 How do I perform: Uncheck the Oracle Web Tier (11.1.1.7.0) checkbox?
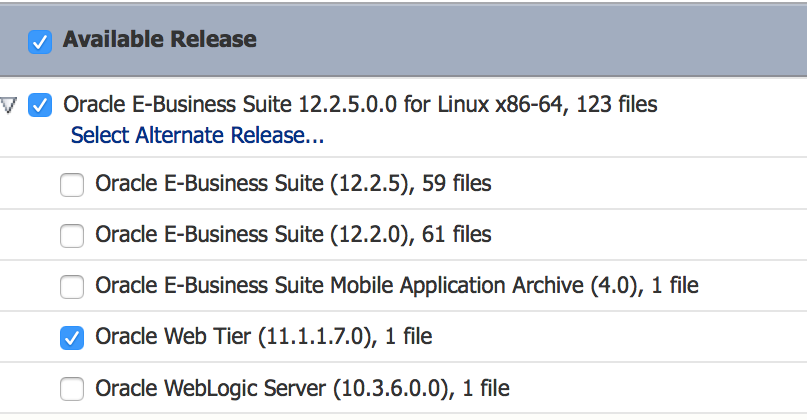click(72, 338)
